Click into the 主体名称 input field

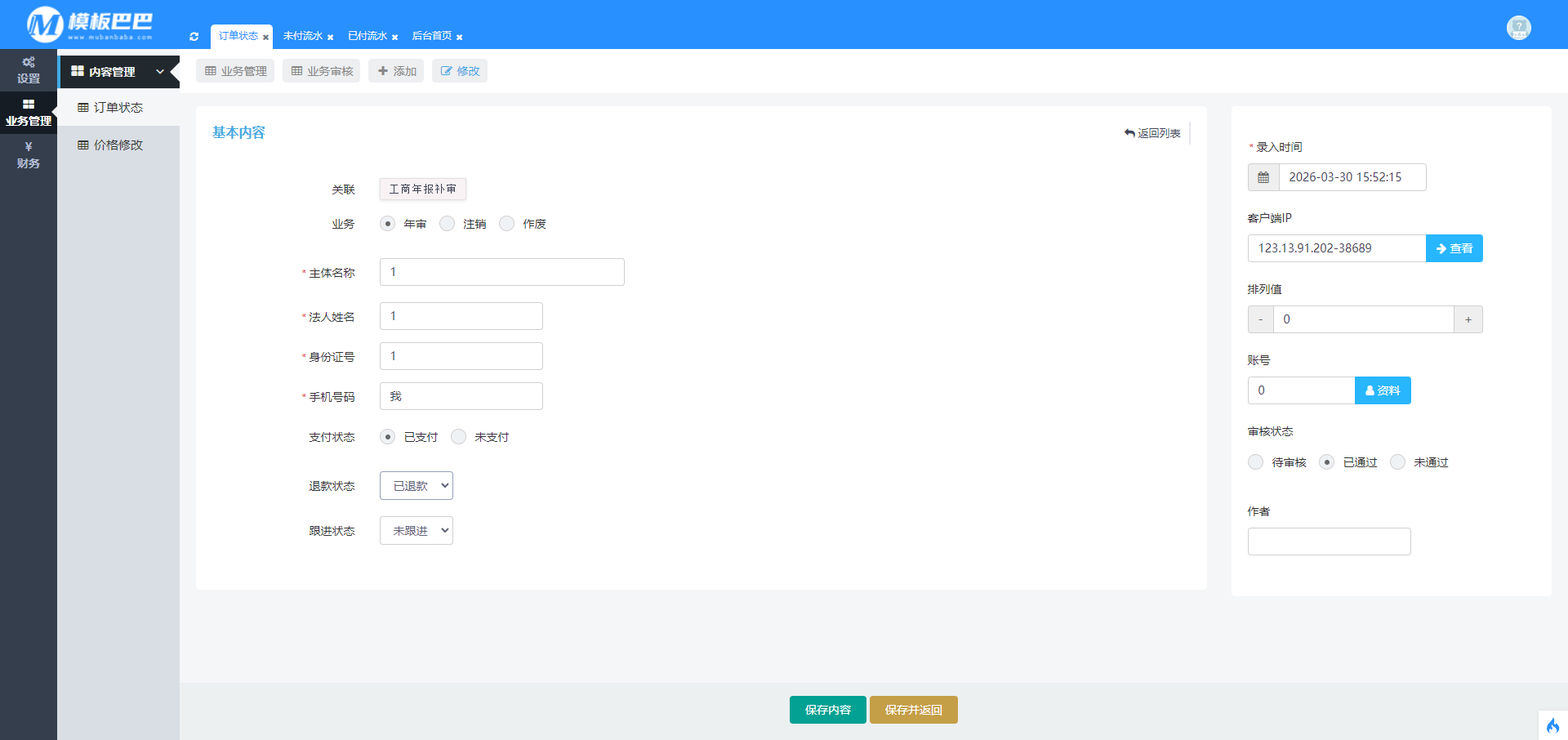click(x=501, y=272)
